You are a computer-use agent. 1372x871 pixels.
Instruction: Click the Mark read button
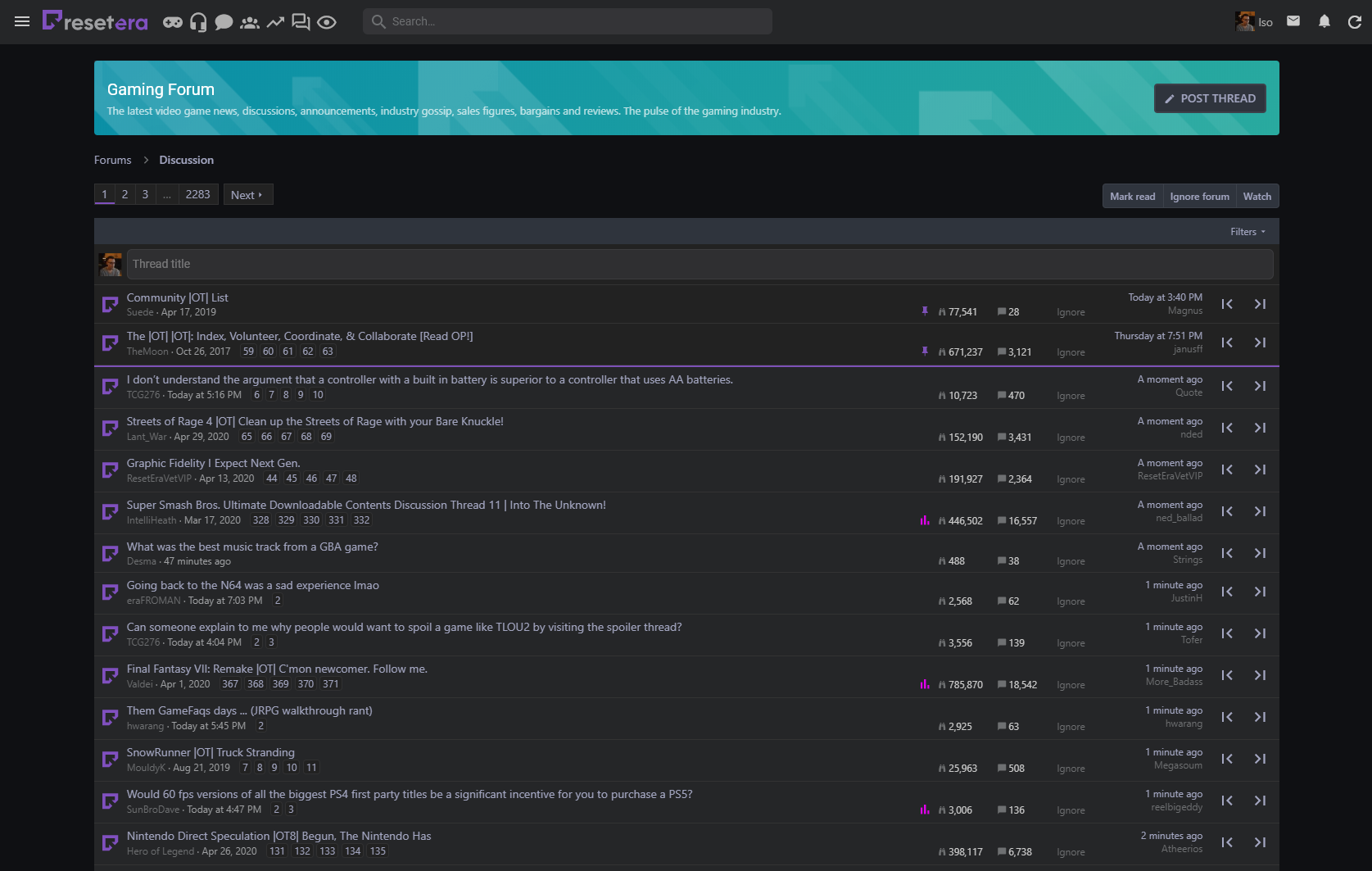(x=1133, y=197)
